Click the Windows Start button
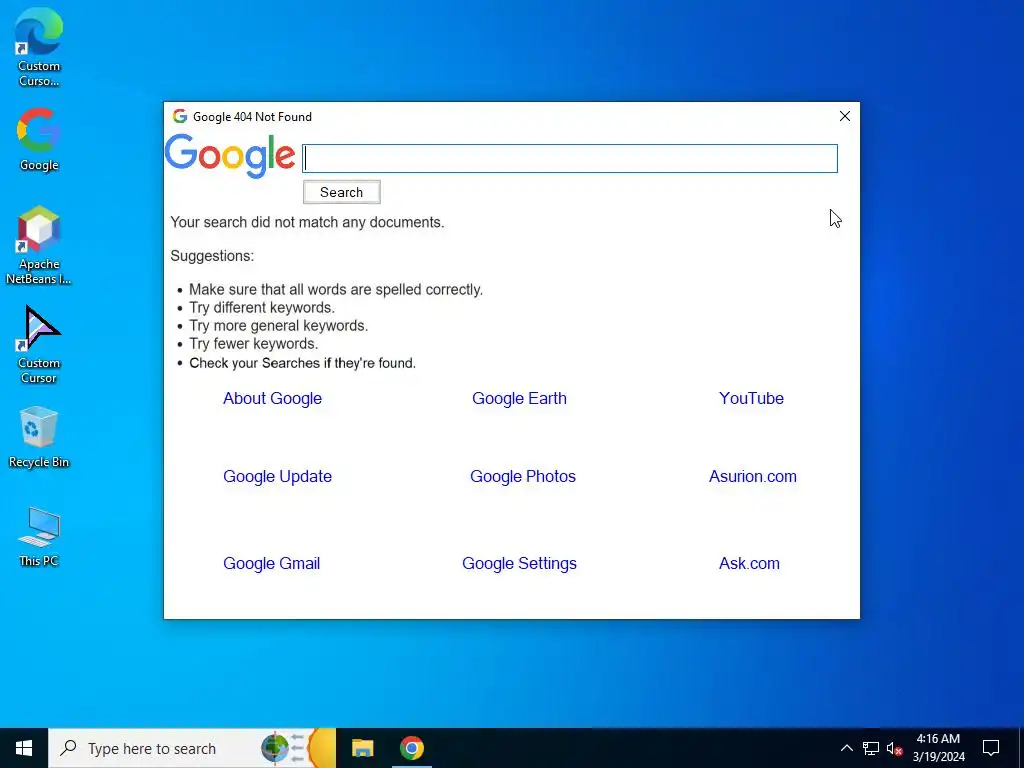 [24, 748]
